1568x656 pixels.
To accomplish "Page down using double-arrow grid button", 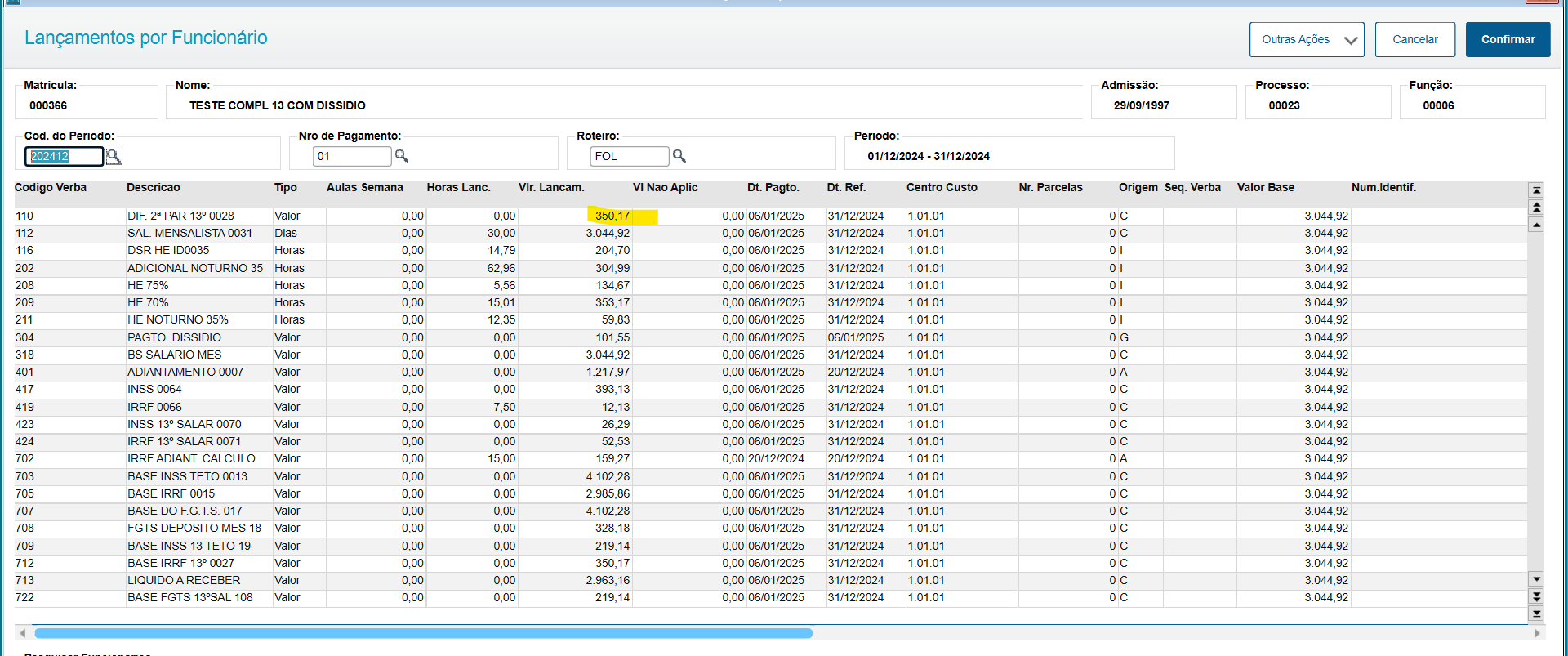I will (x=1536, y=596).
